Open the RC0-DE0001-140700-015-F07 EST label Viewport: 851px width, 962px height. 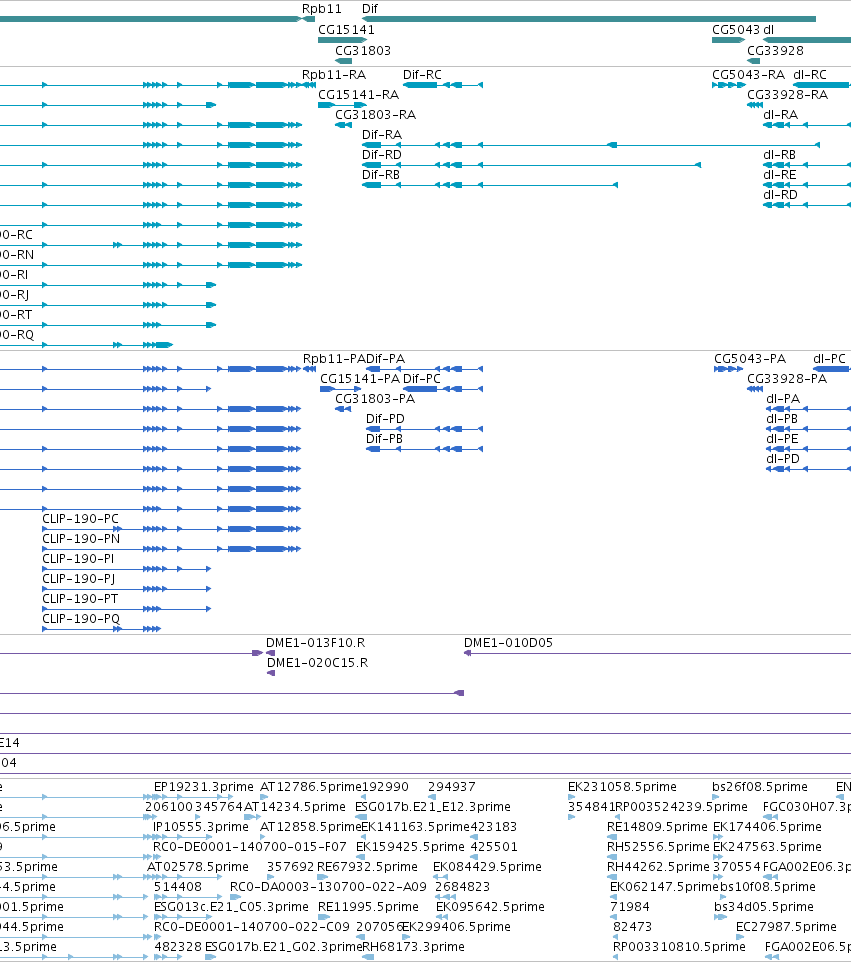[250, 847]
